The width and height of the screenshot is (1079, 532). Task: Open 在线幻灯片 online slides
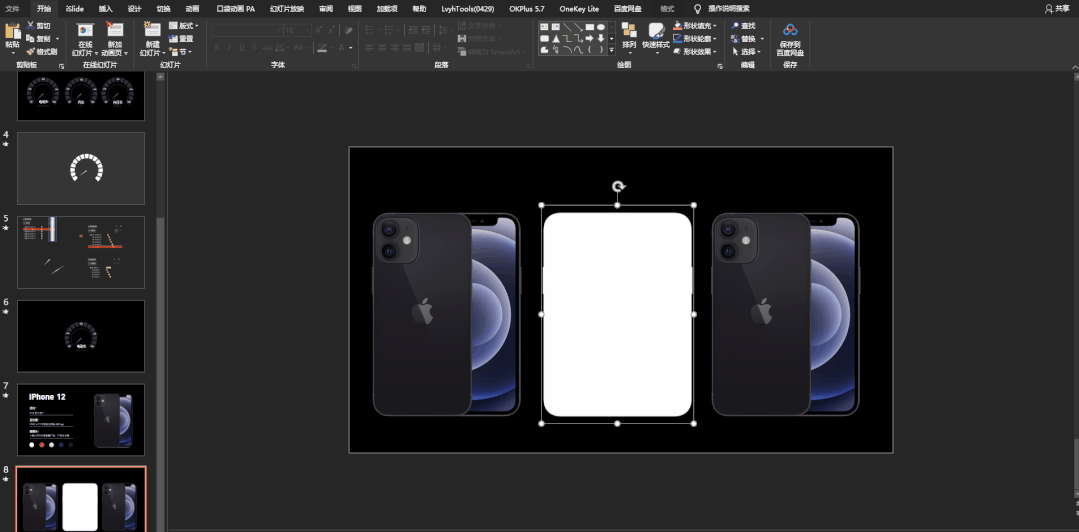85,39
